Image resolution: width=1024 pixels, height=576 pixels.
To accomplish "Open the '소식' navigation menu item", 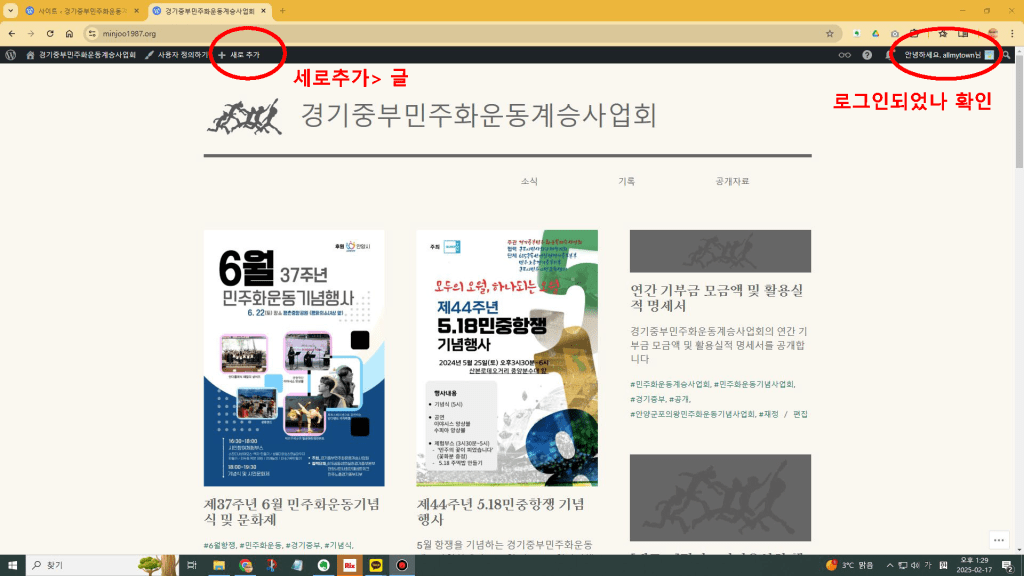I will (529, 181).
